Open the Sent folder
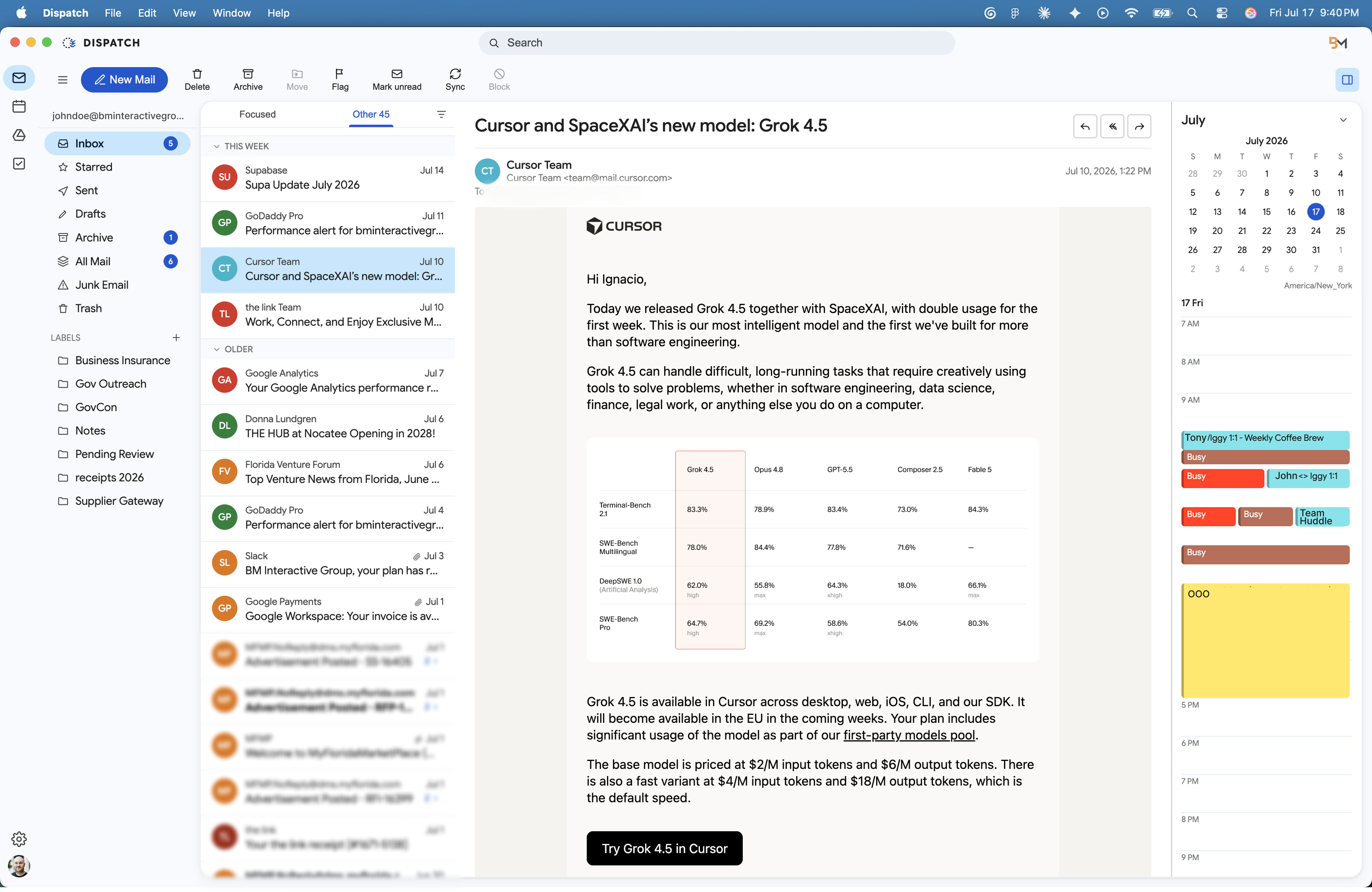The height and width of the screenshot is (892, 1372). click(x=118, y=190)
